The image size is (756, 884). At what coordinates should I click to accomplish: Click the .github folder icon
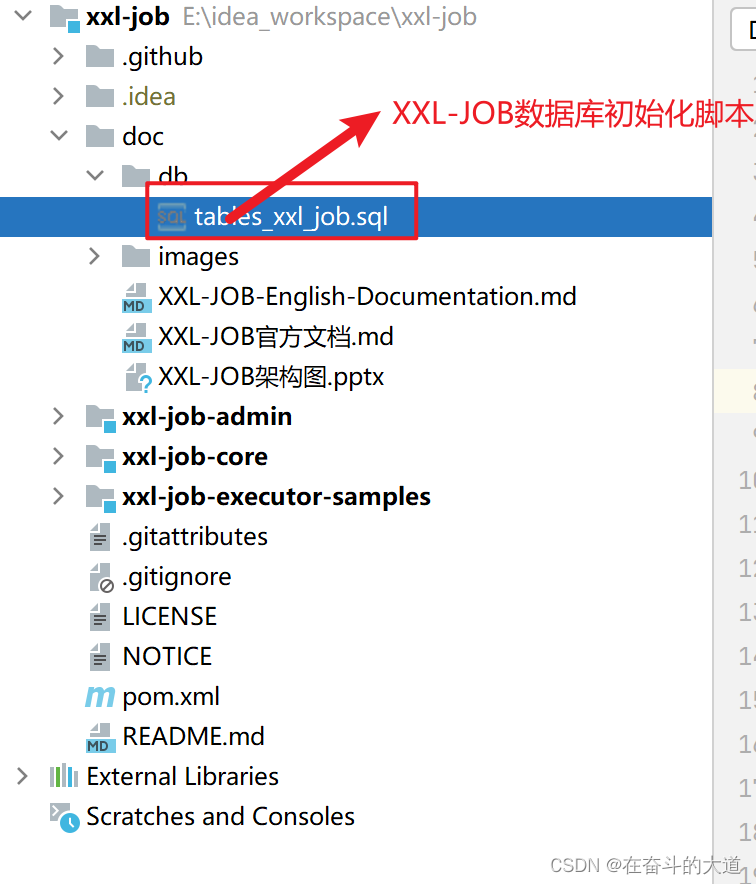tap(100, 56)
